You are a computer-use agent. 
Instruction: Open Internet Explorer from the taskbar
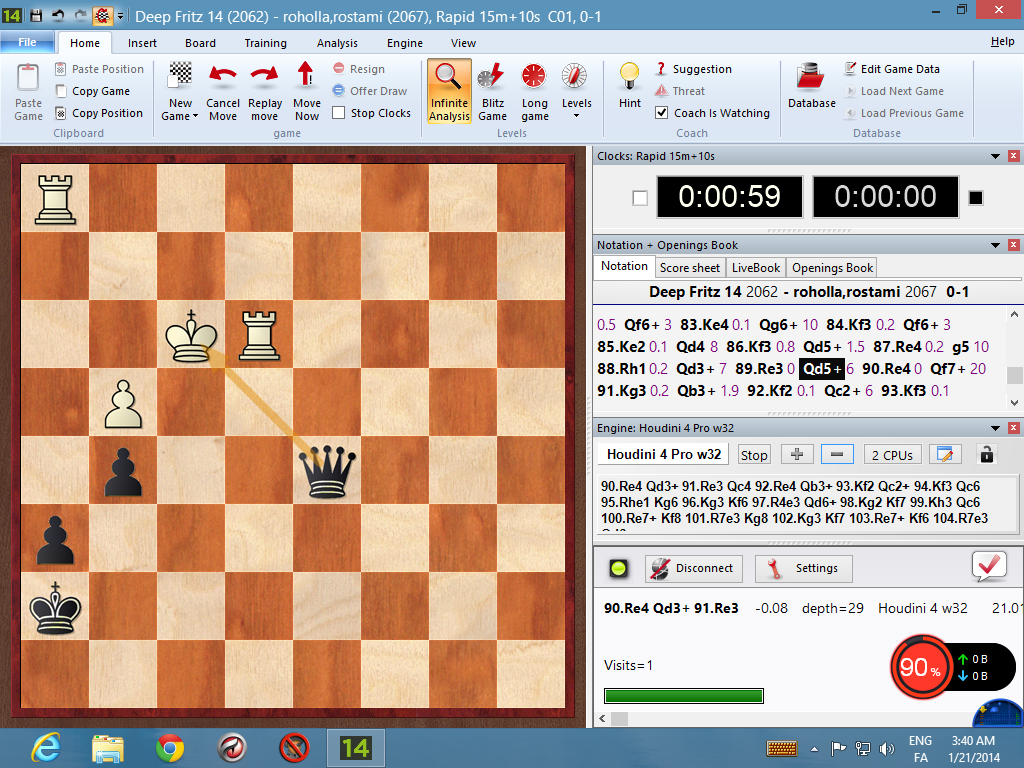pyautogui.click(x=46, y=748)
